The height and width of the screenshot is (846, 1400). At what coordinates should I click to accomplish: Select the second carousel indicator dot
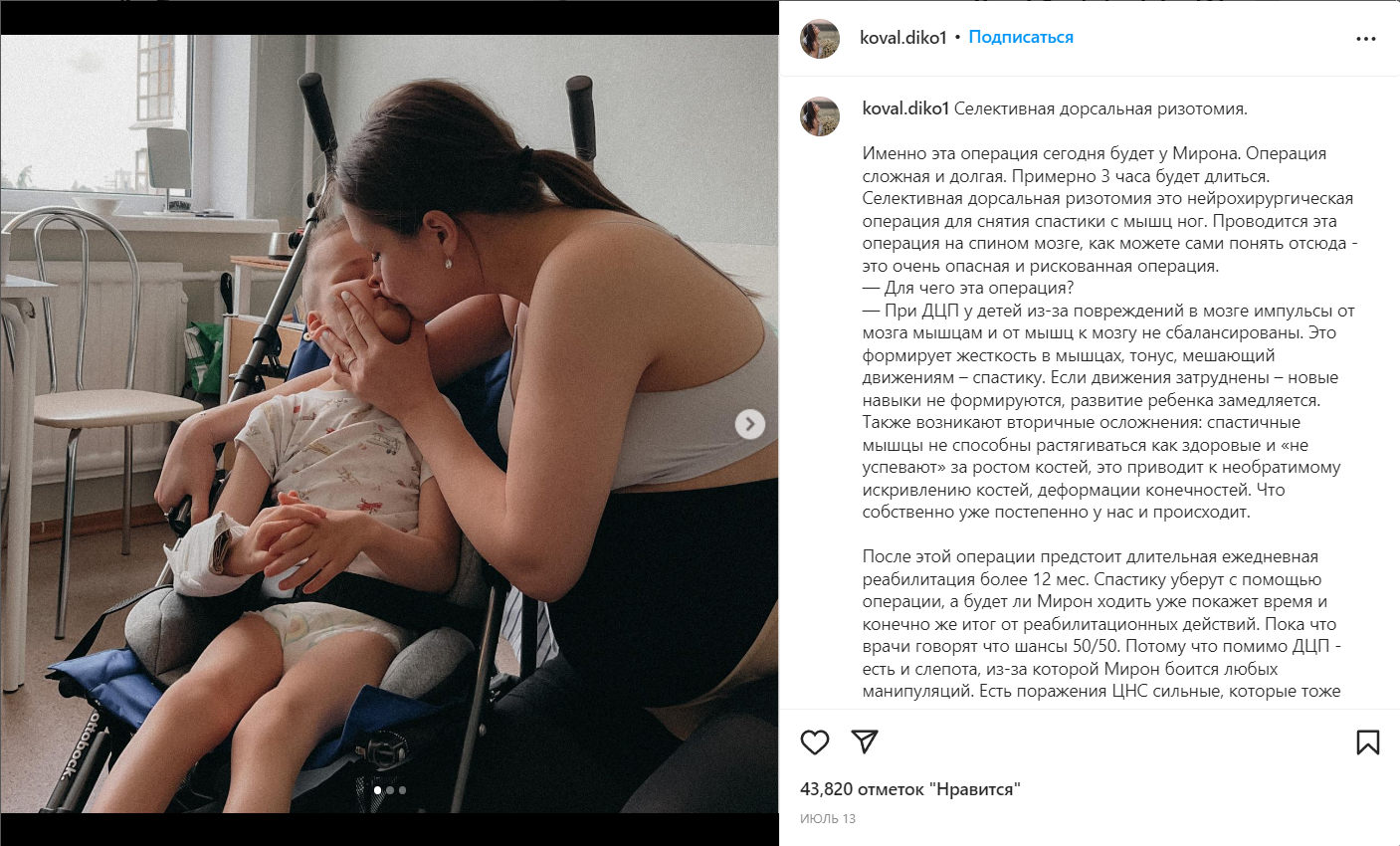tap(390, 790)
